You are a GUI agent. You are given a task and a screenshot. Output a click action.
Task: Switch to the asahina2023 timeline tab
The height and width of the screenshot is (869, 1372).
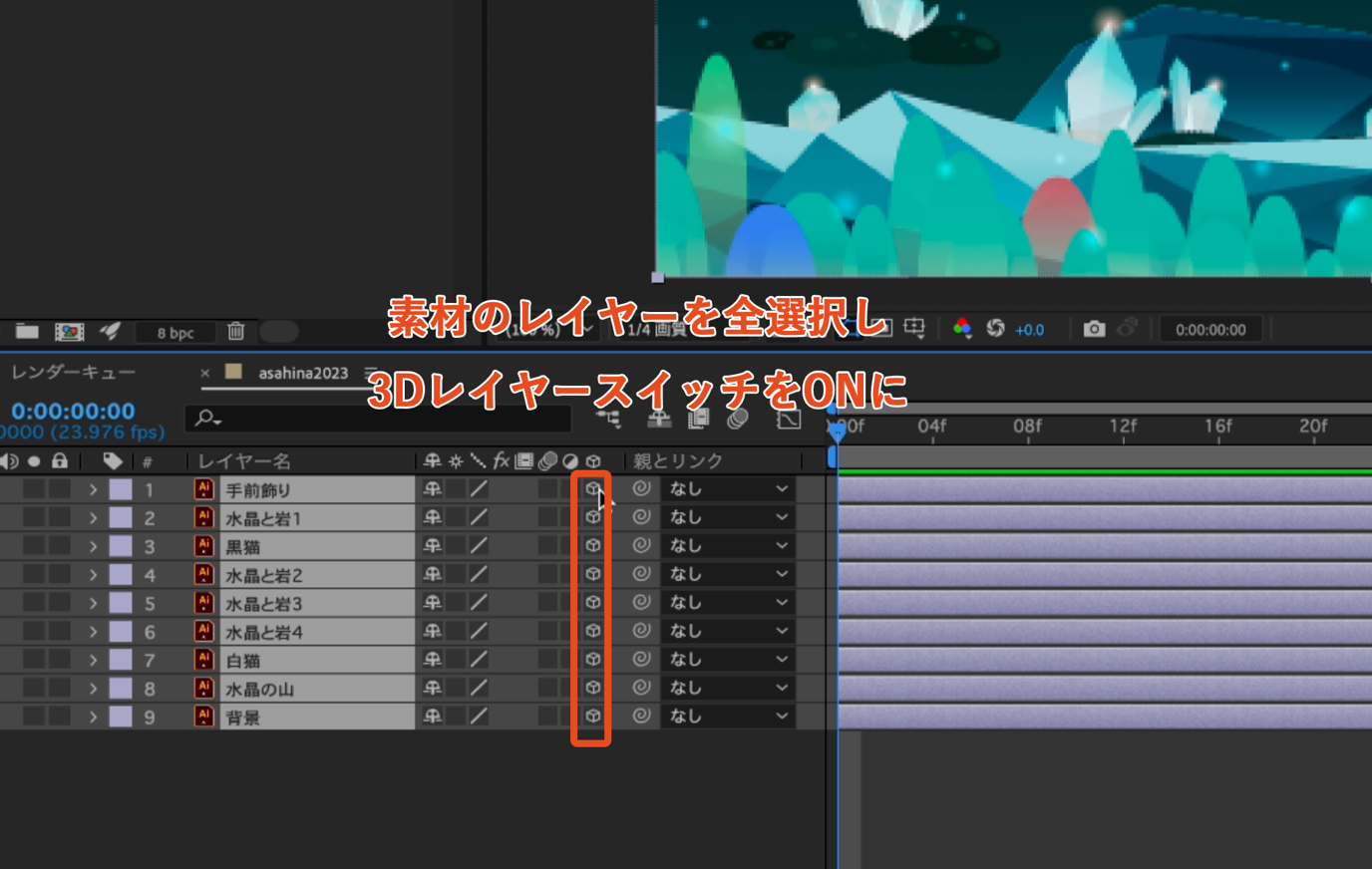303,373
